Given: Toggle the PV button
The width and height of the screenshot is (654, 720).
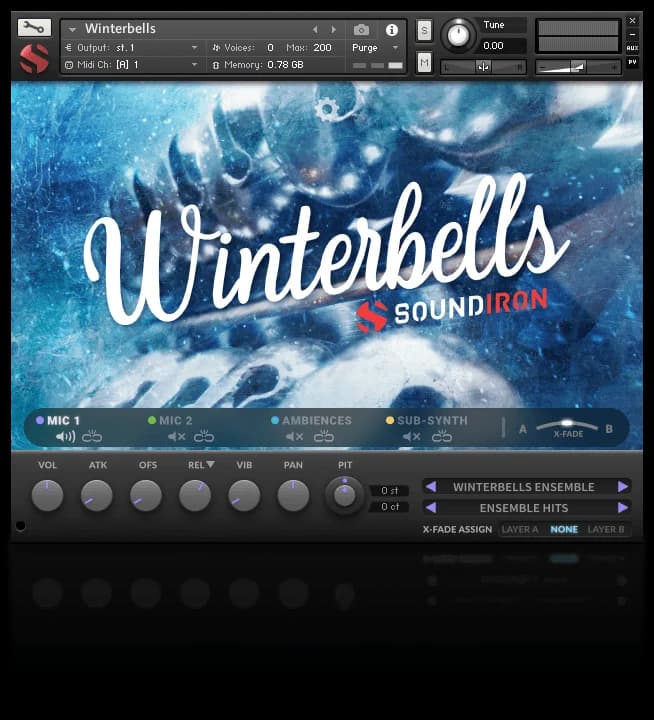Looking at the screenshot, I should pyautogui.click(x=632, y=62).
